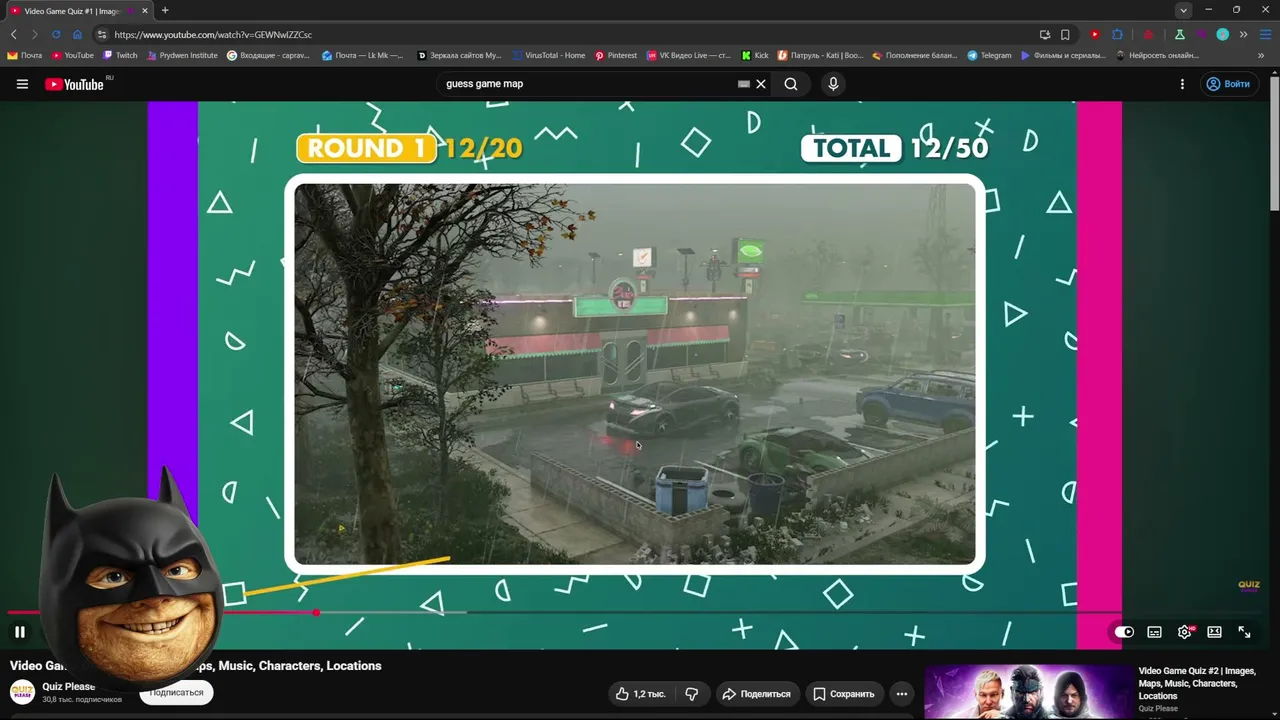The width and height of the screenshot is (1280, 720).
Task: Open the on-screen keyboard icon in search box
Action: [744, 84]
